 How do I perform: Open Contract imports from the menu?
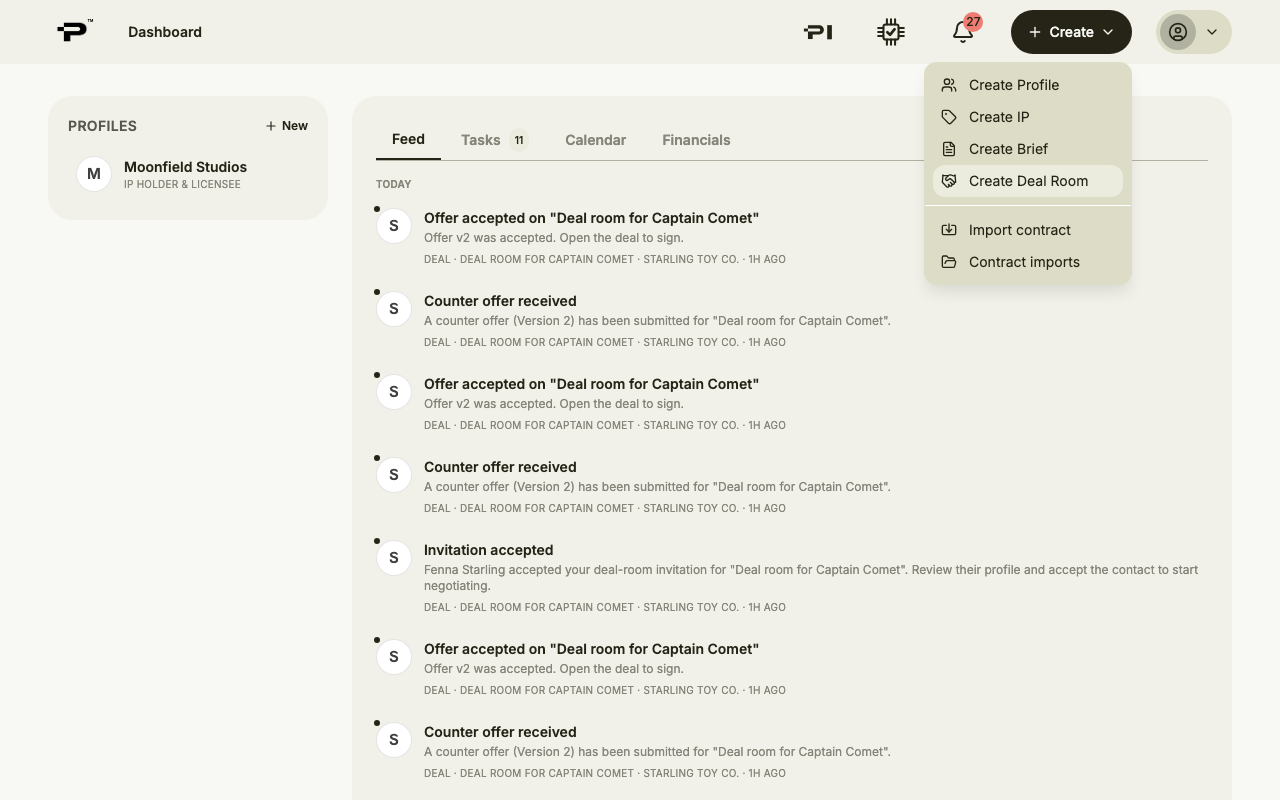click(x=1028, y=262)
